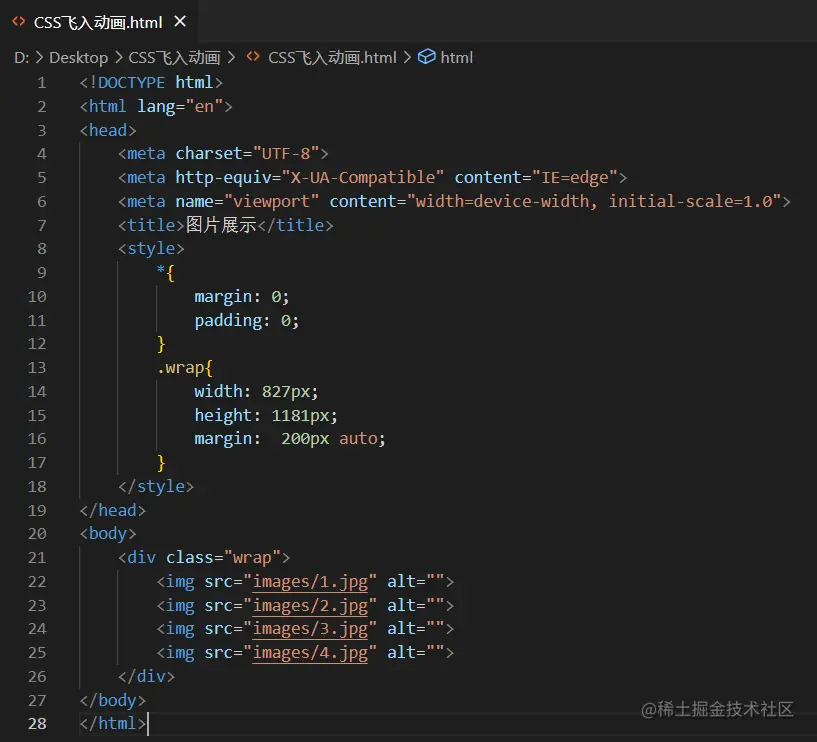Expand the CSS飞入动画 folder breadcrumb
Screen dimensions: 817x742
click(174, 57)
